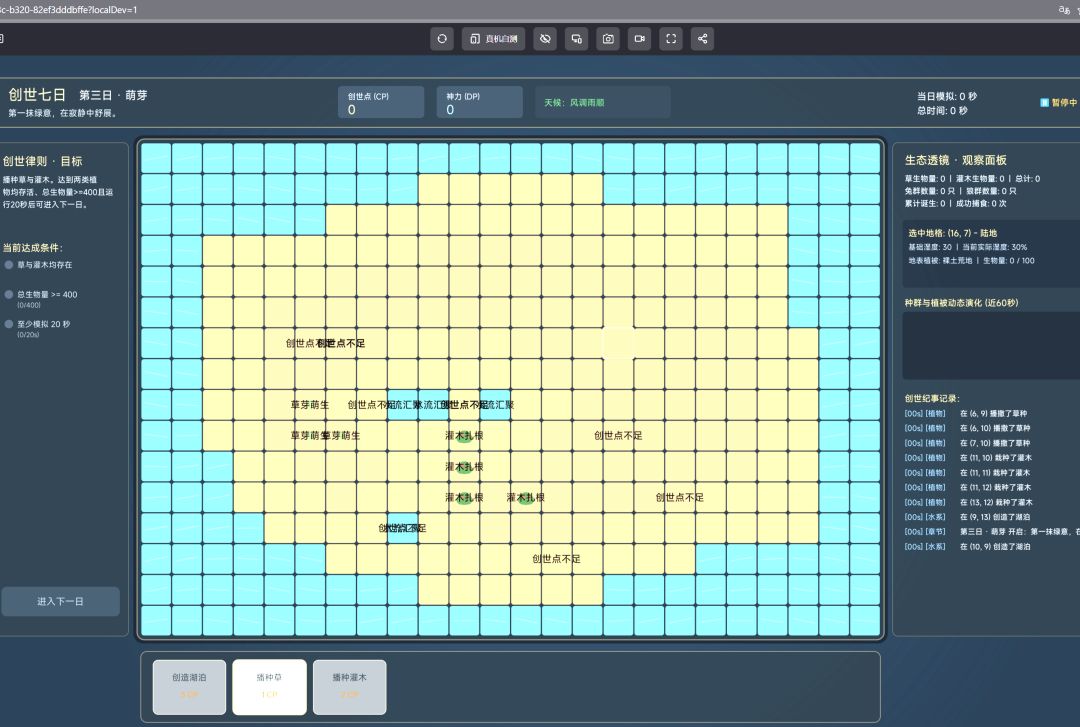Select the 播种草 action card
1080x727 pixels.
tap(269, 687)
